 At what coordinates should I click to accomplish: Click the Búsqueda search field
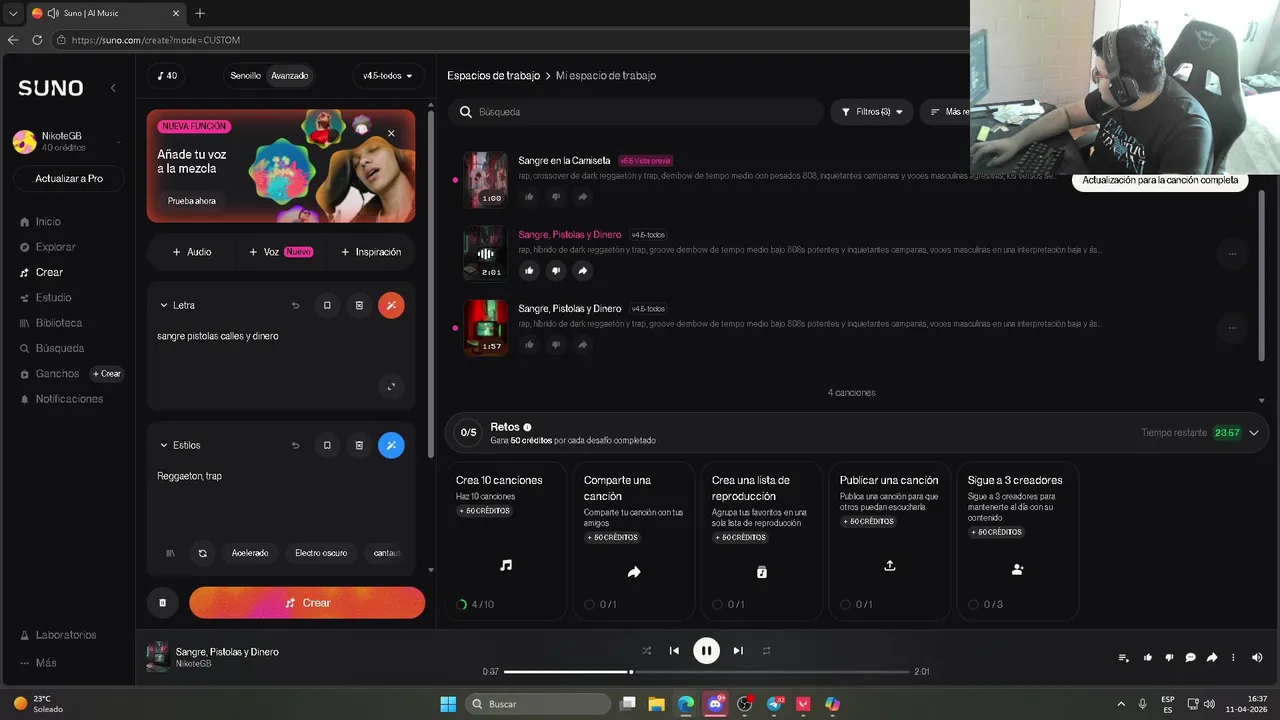coord(635,112)
